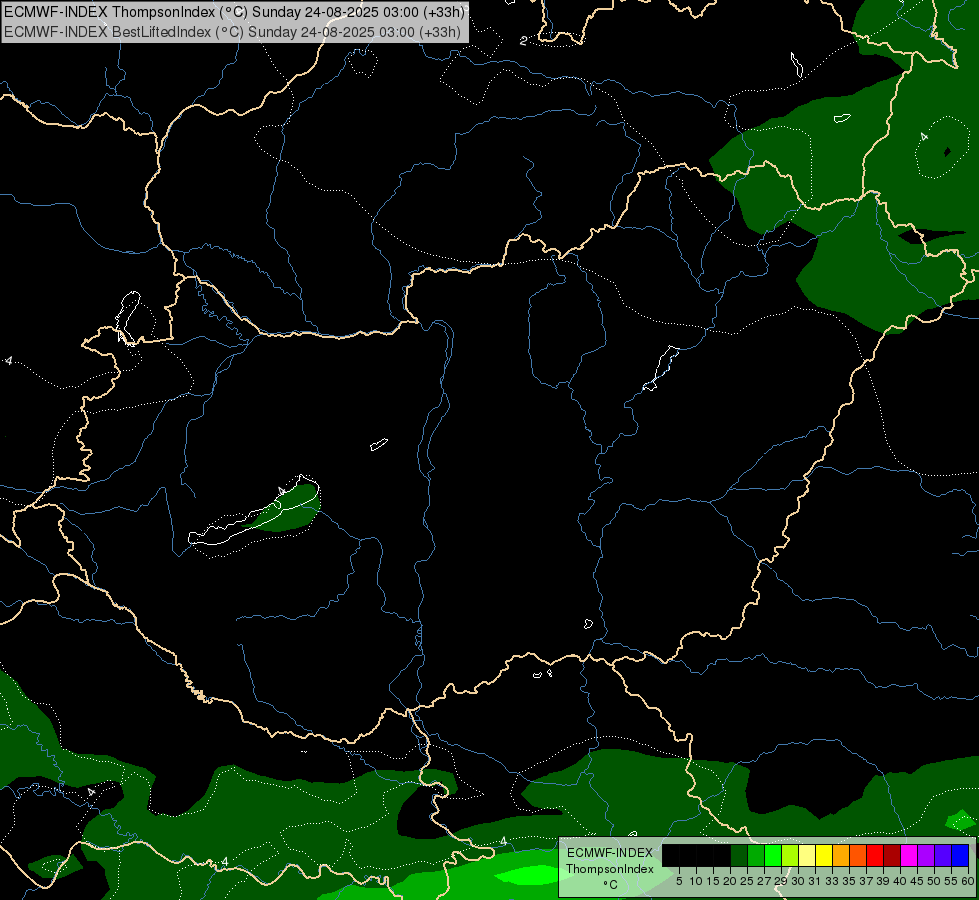This screenshot has width=979, height=900.
Task: Click the blue swatch between 55 and 60
Action: point(960,855)
